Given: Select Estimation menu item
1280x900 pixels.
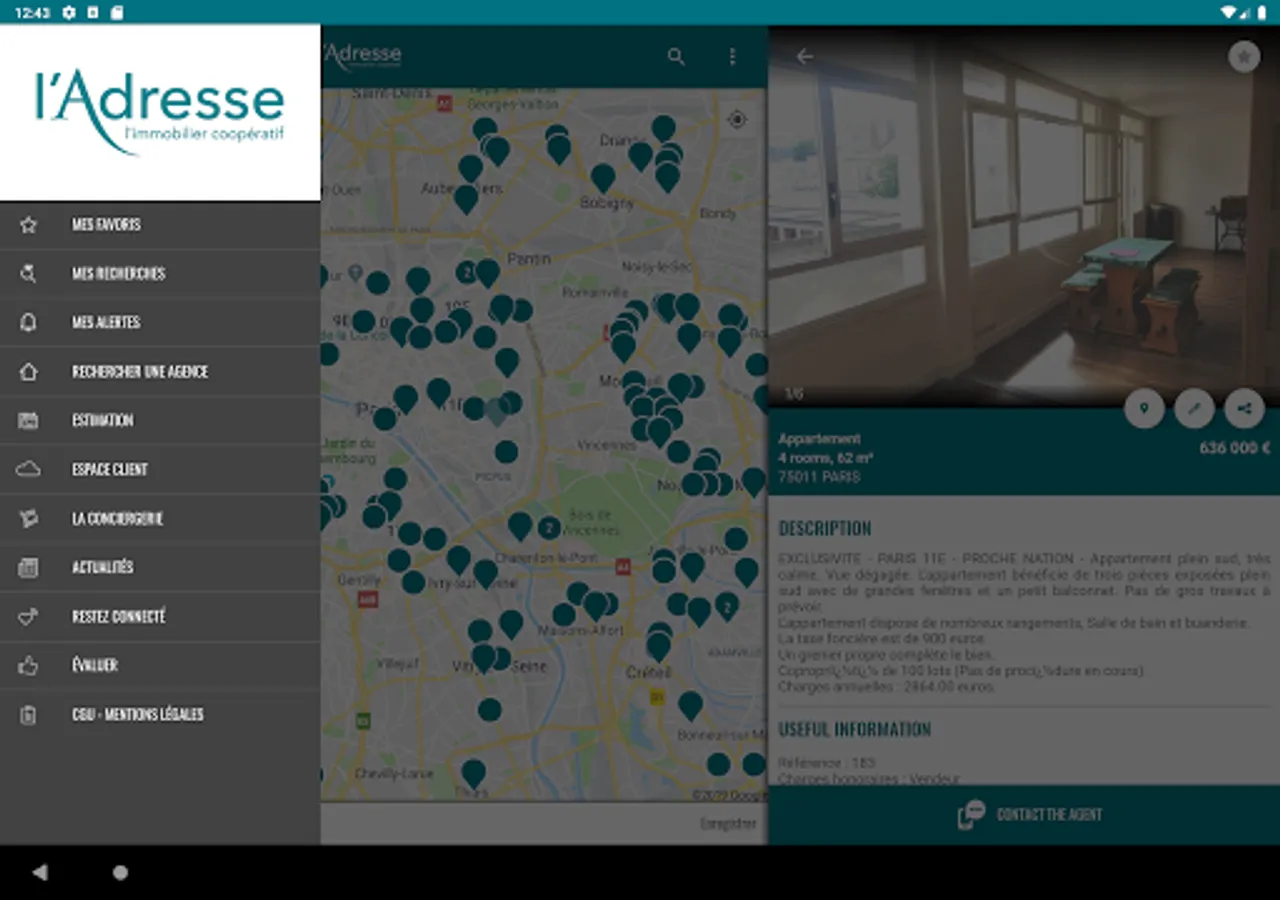Looking at the screenshot, I should coord(160,421).
